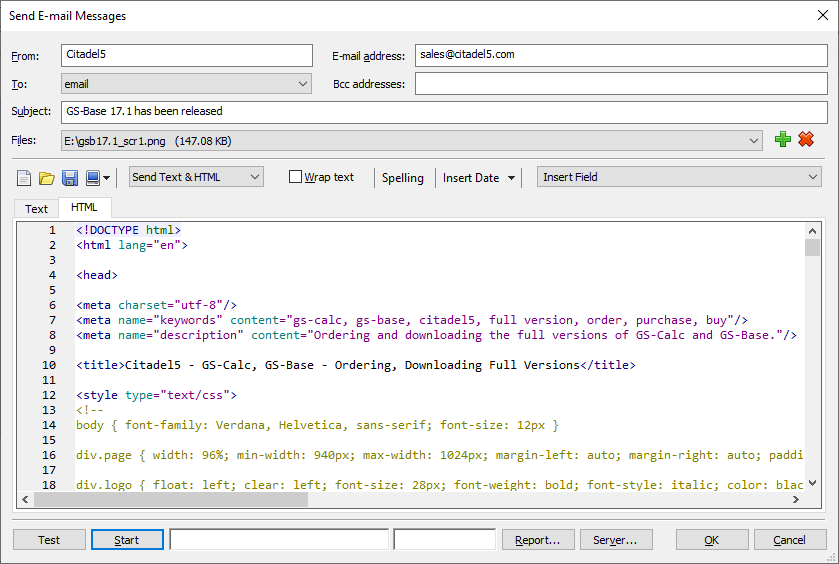839x564 pixels.
Task: Open the To field dropdown showing email
Action: pyautogui.click(x=186, y=84)
